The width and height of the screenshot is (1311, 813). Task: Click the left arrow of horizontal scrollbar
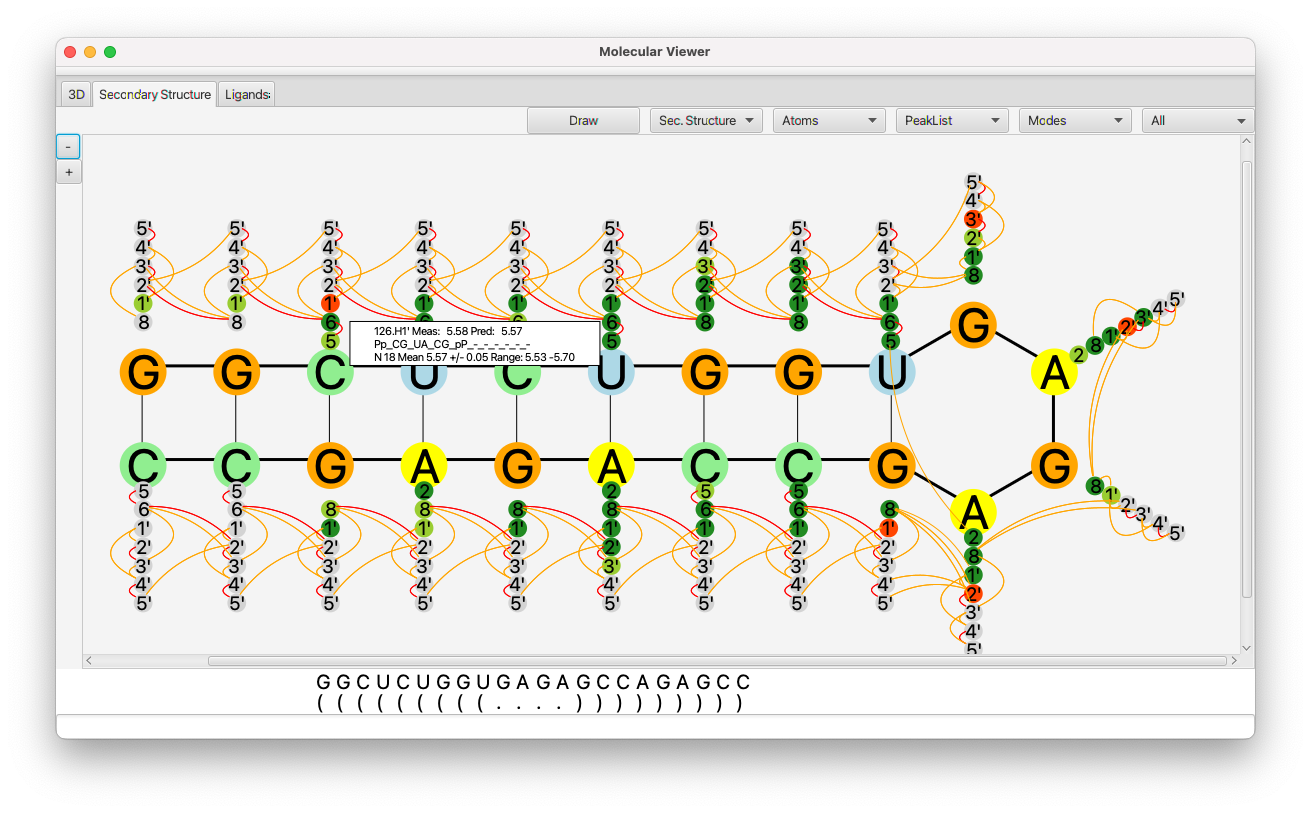click(88, 661)
